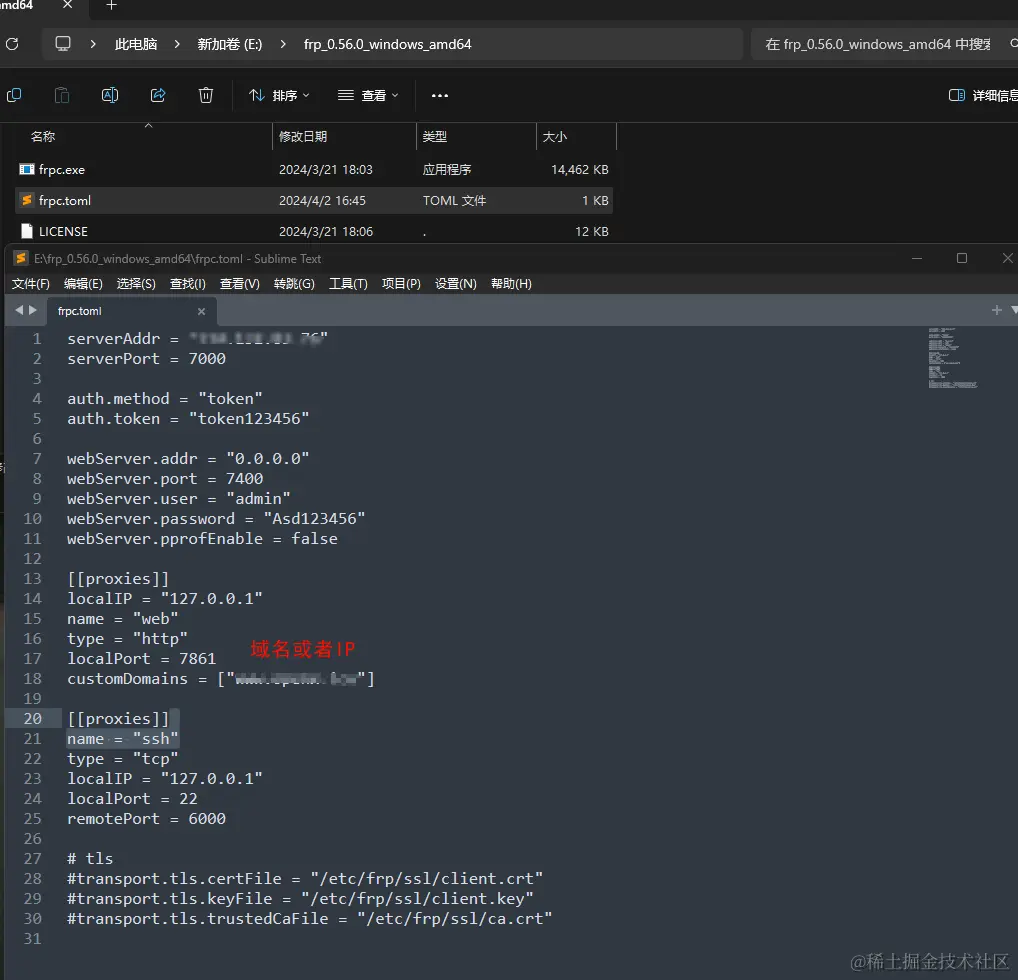Click the remotePort = 6000 line

point(147,819)
